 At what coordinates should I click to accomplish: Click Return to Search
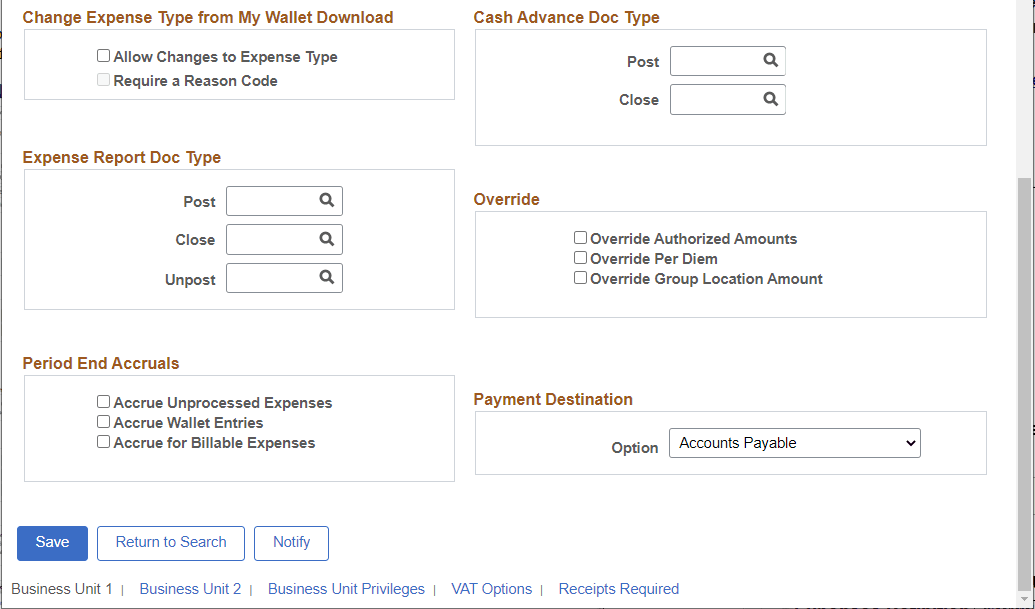[170, 543]
